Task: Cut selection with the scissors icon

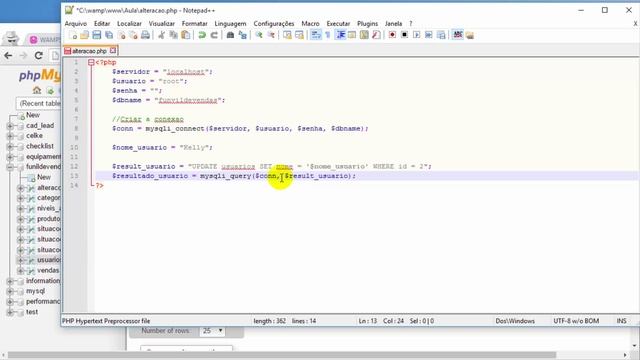Action: pos(162,35)
